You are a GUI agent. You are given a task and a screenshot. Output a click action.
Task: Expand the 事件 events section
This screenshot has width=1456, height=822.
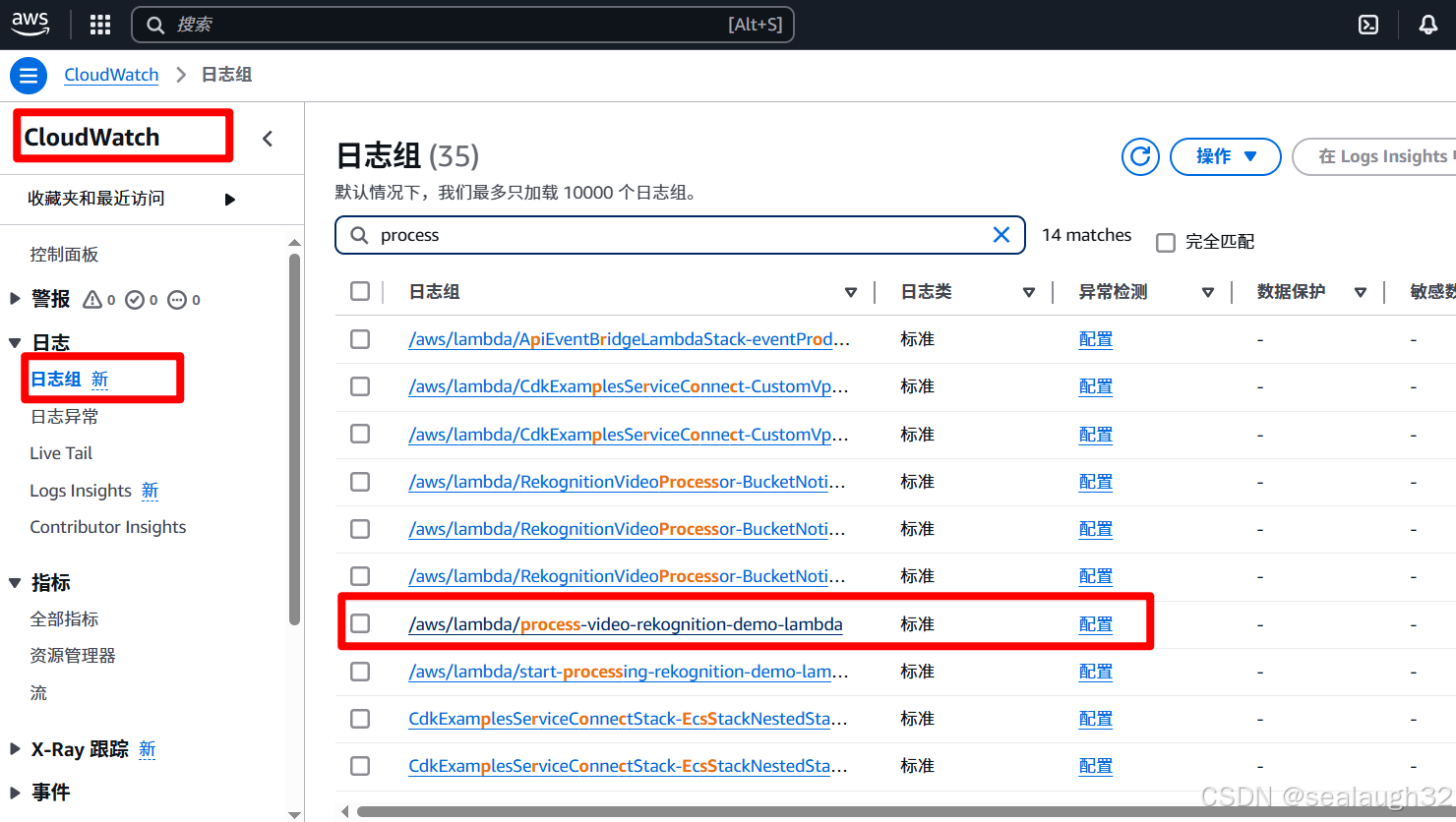15,792
